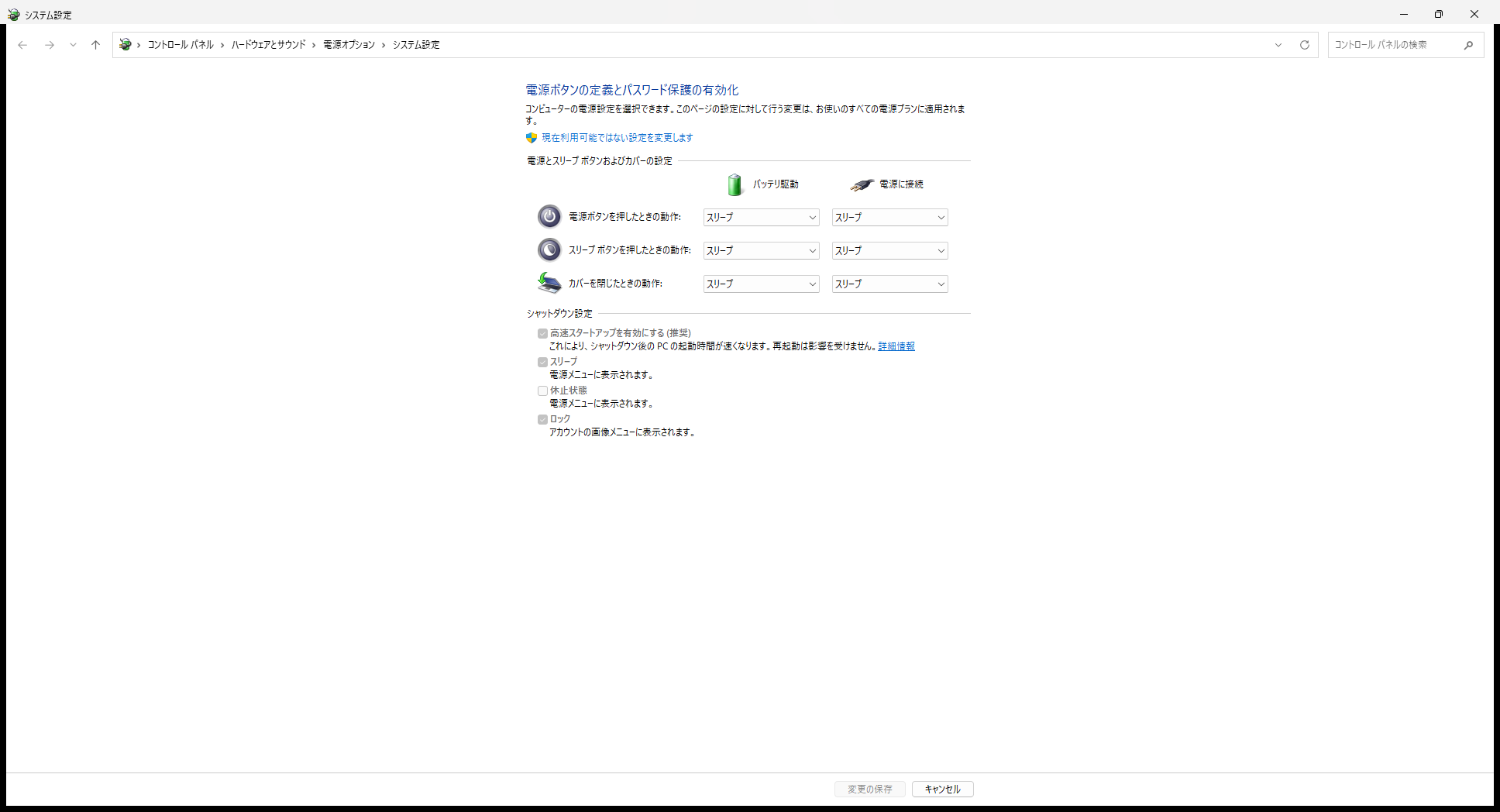The height and width of the screenshot is (812, 1500).
Task: Maximize or restore the window
Action: [x=1439, y=14]
